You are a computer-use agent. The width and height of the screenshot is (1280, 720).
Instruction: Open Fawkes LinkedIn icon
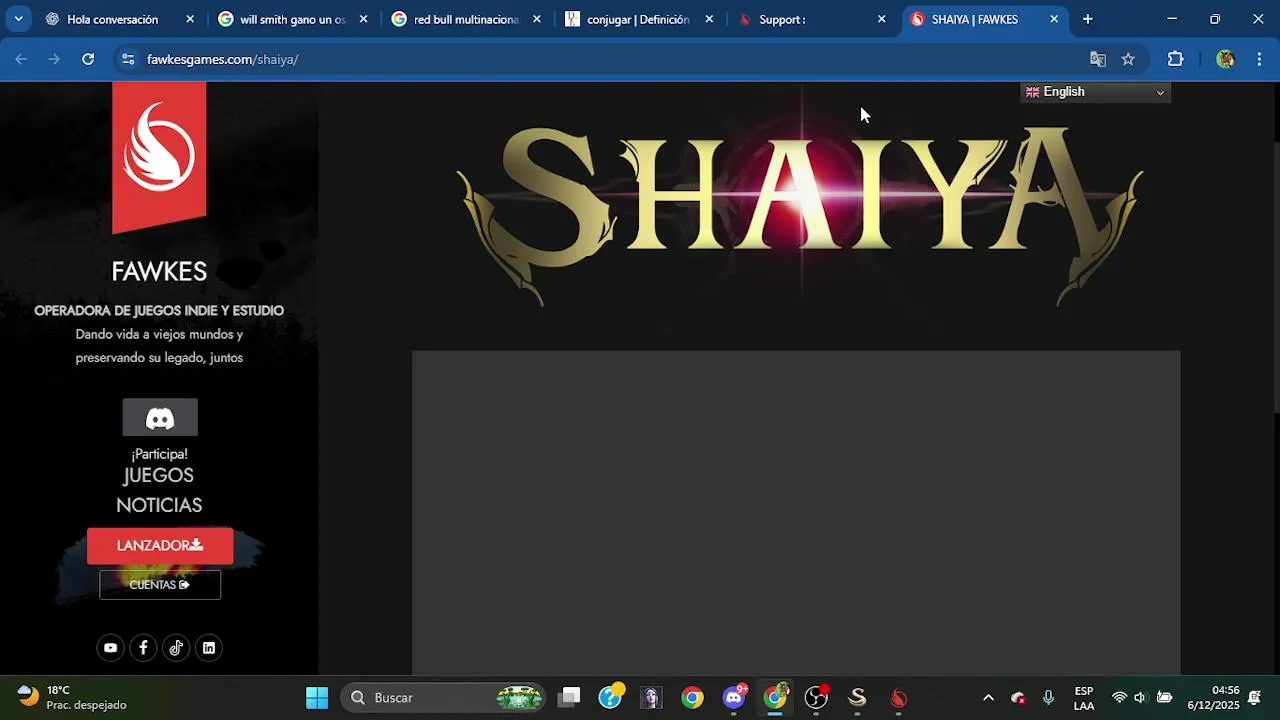click(x=209, y=648)
